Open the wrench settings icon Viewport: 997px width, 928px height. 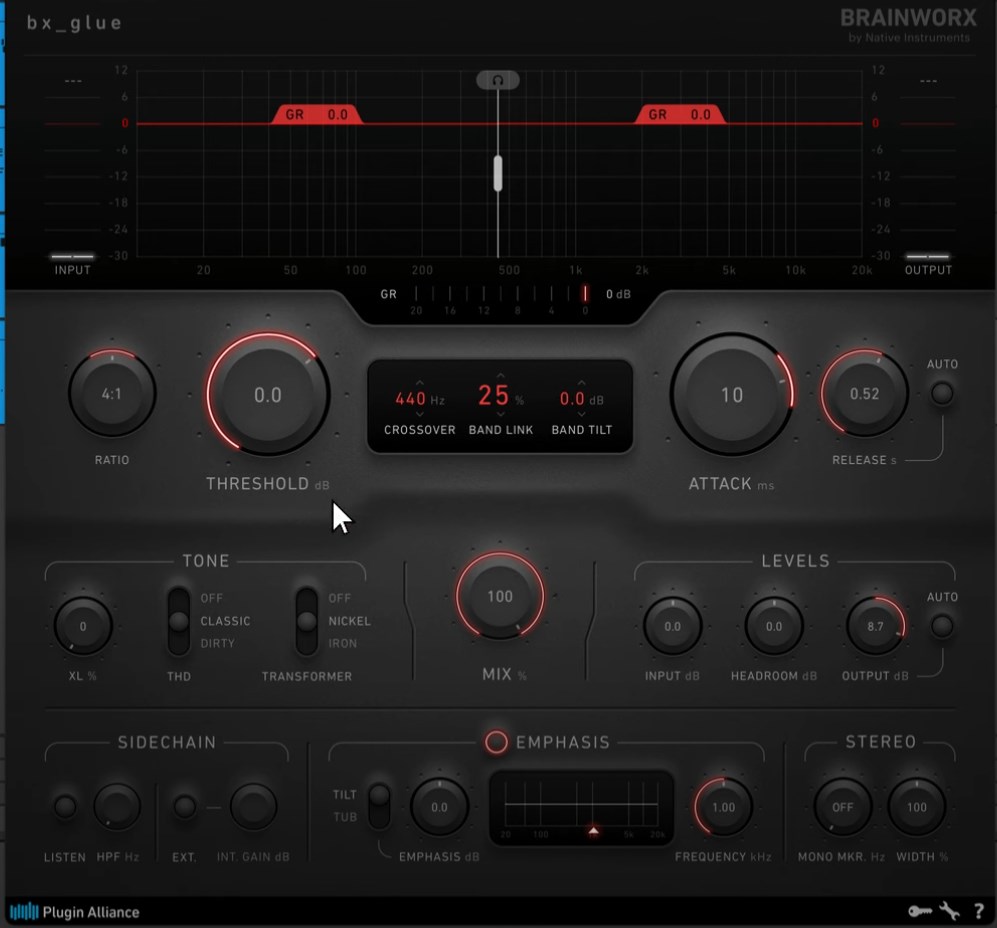point(949,911)
